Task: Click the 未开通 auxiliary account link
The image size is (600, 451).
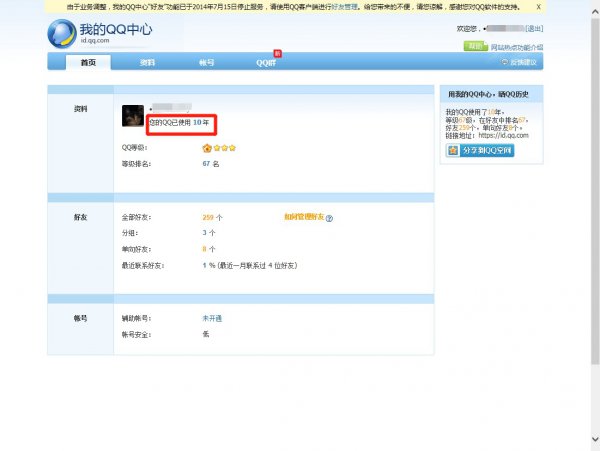Action: click(x=212, y=318)
